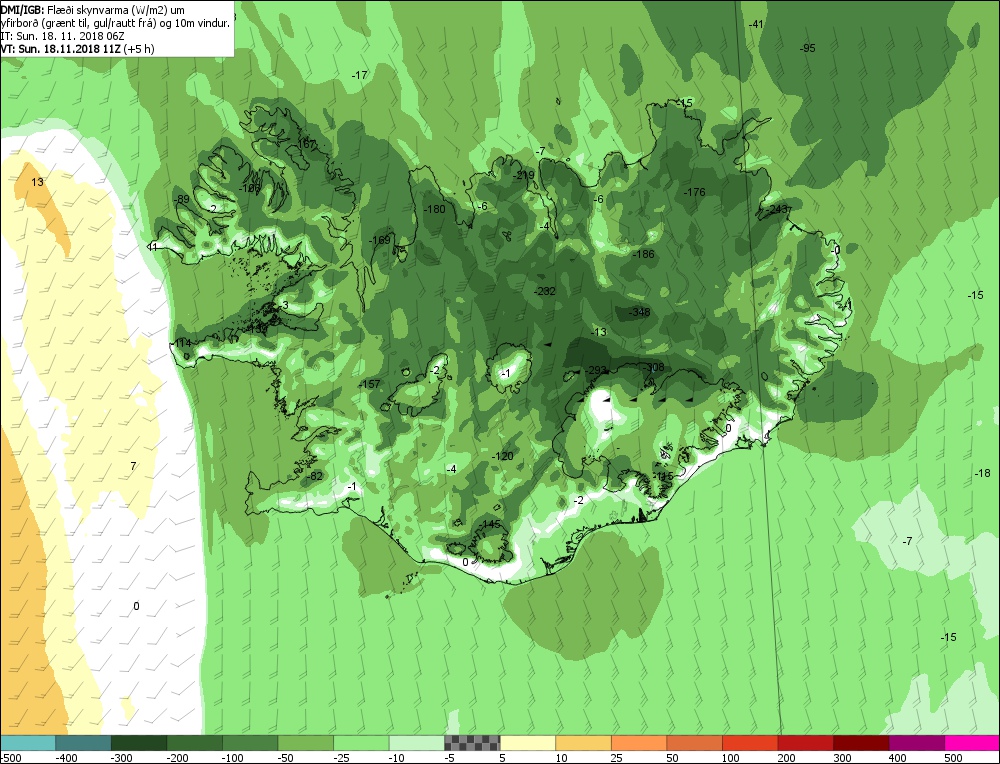Screen dimensions: 1000x764
Task: Click the '-308' value on the map
Action: 654,367
